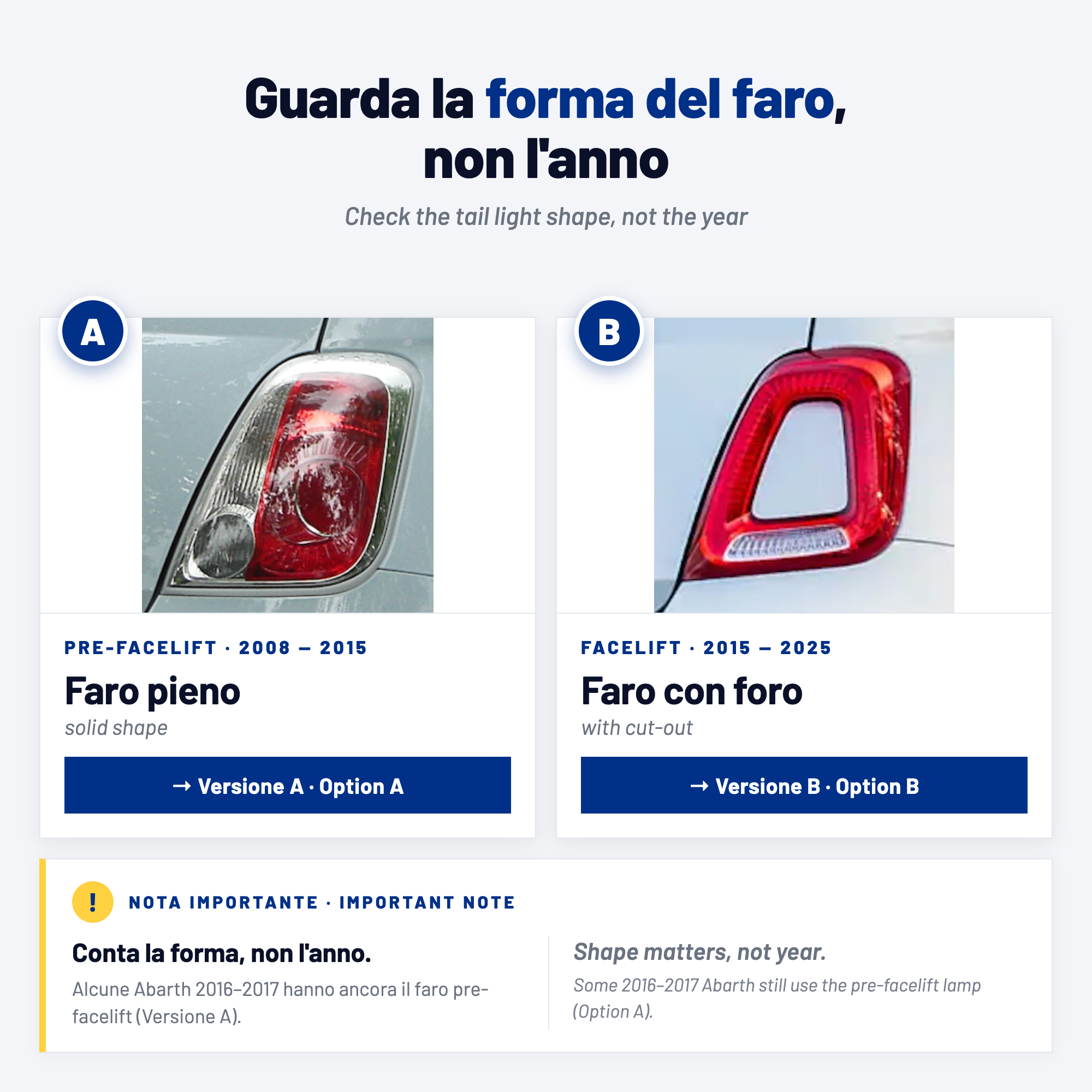The width and height of the screenshot is (1092, 1092).
Task: Open the pre-facelift solid tail light photo
Action: click(288, 465)
